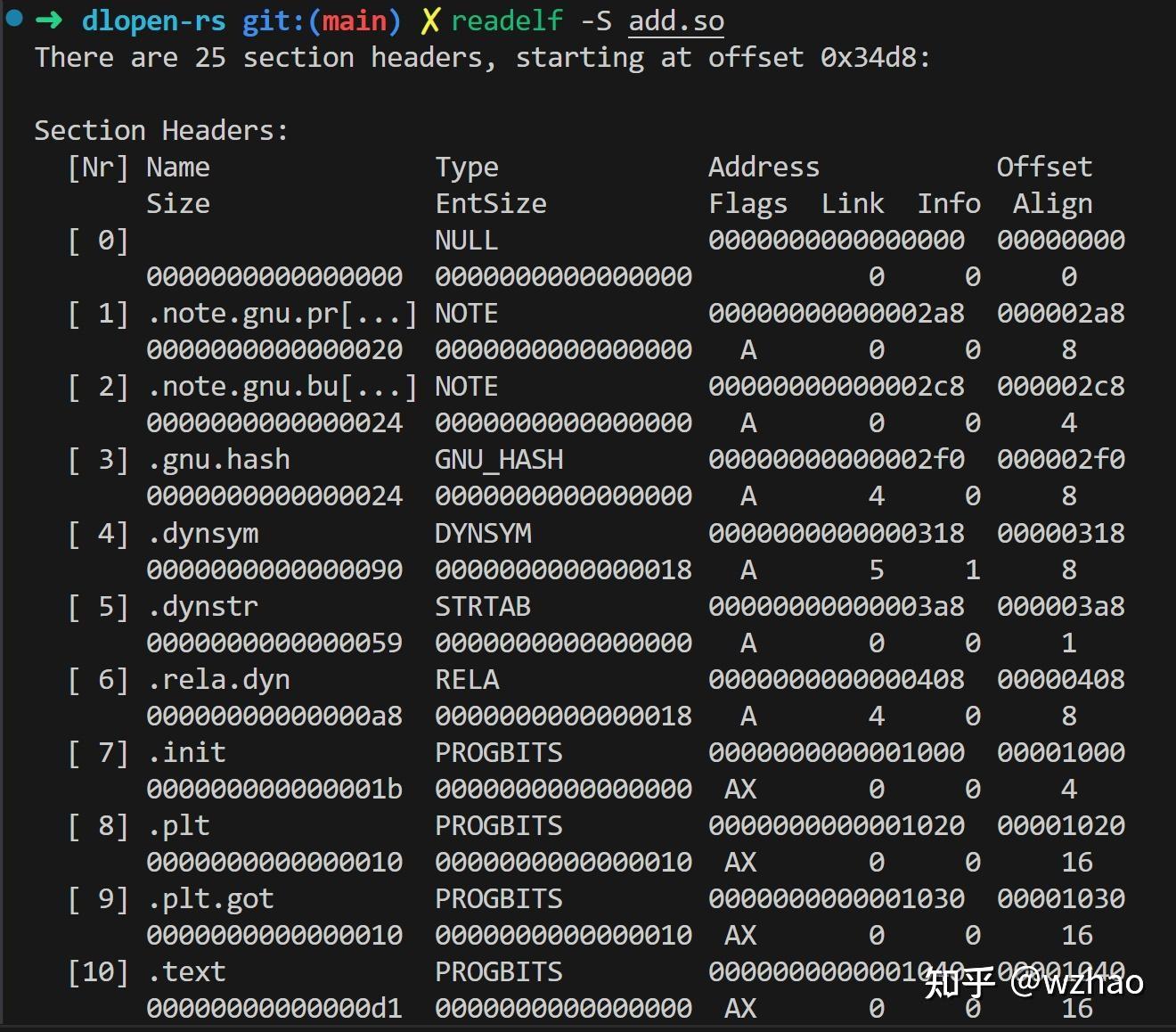Image resolution: width=1176 pixels, height=1032 pixels.
Task: Click the .rela.dyn section name
Action: 219,680
